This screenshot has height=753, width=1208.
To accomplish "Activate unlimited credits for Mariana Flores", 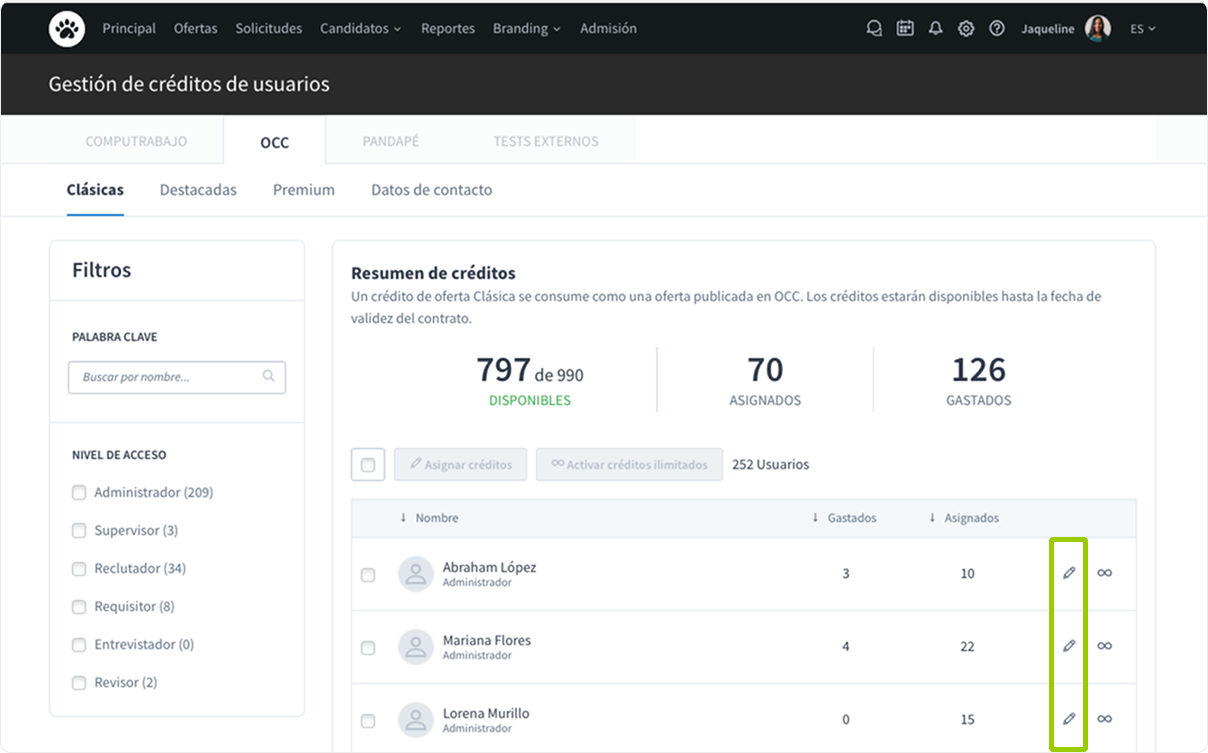I will tap(1104, 646).
